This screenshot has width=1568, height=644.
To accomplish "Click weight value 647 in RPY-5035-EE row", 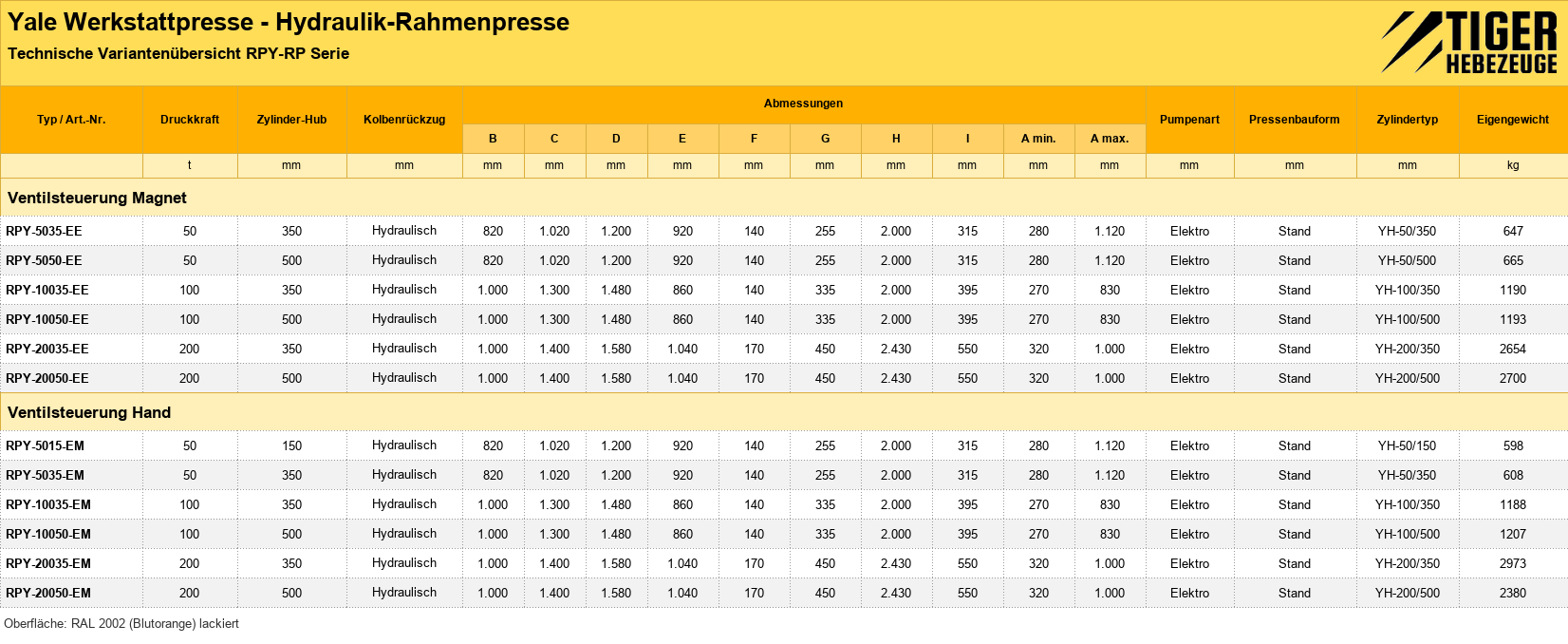I will point(1513,231).
